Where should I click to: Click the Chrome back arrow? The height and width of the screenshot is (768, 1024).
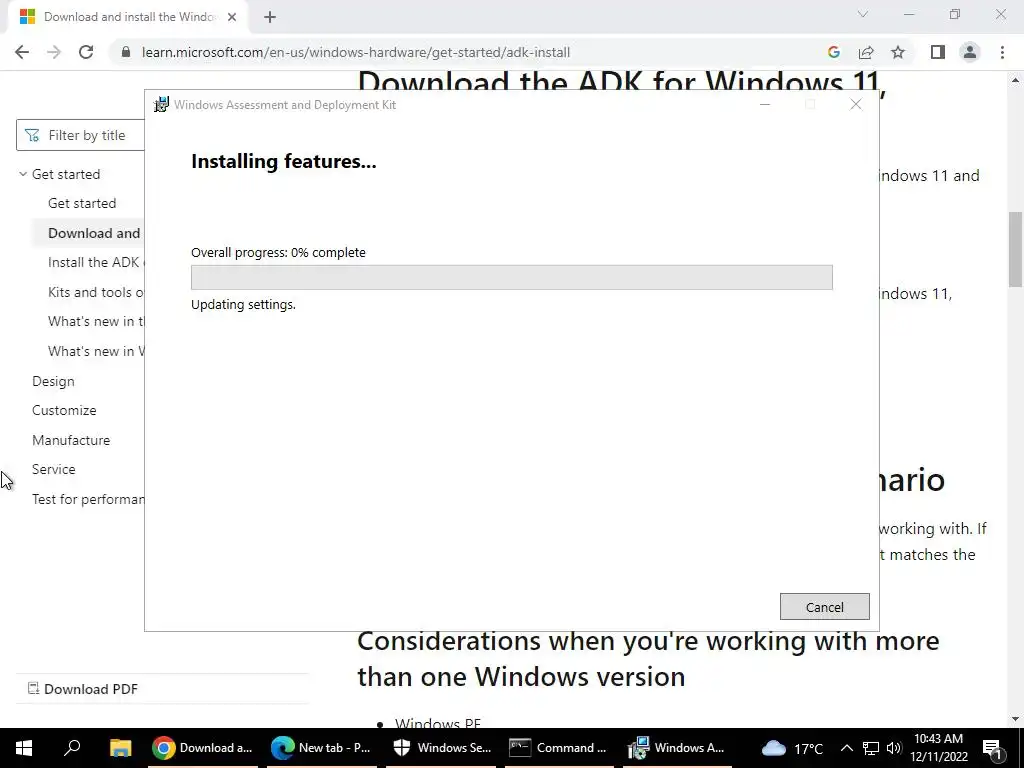coord(22,52)
